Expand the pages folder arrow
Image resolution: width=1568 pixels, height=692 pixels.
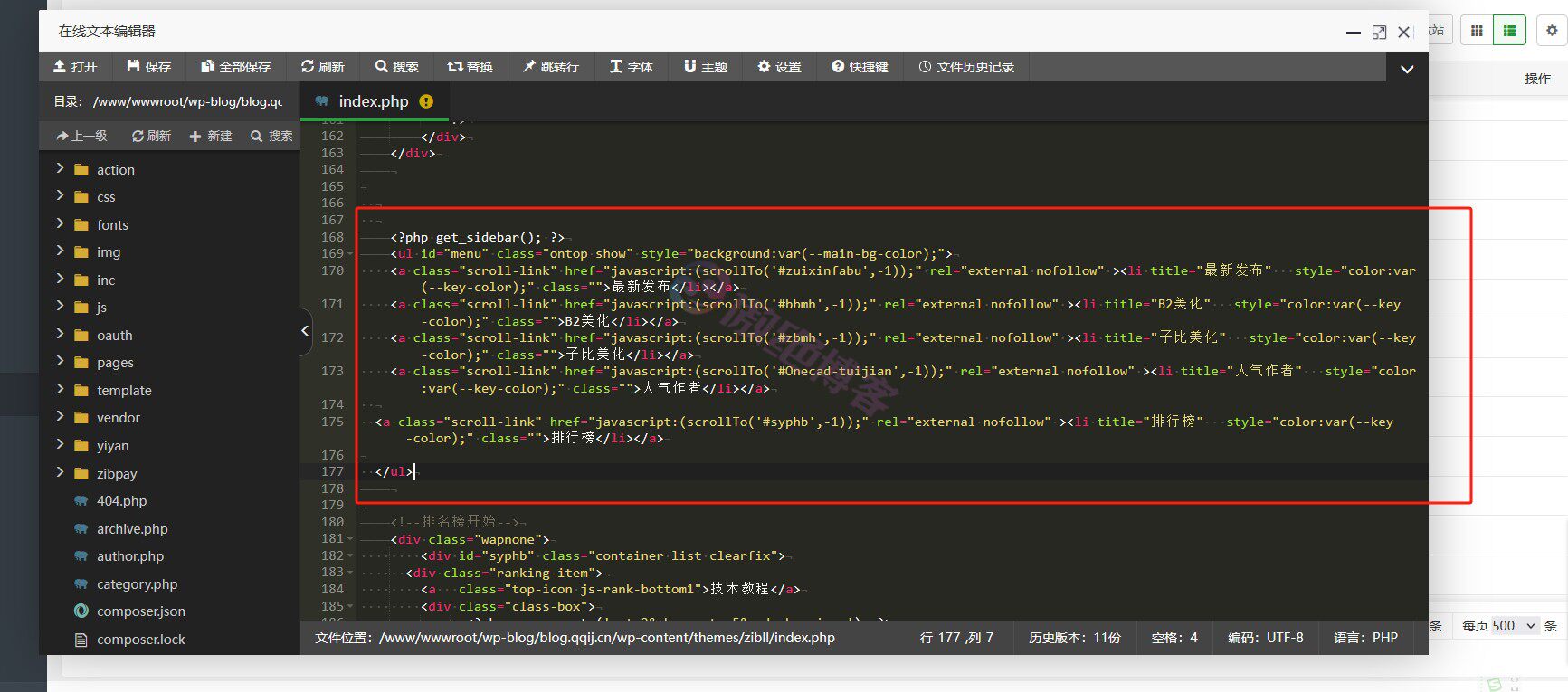pyautogui.click(x=61, y=361)
